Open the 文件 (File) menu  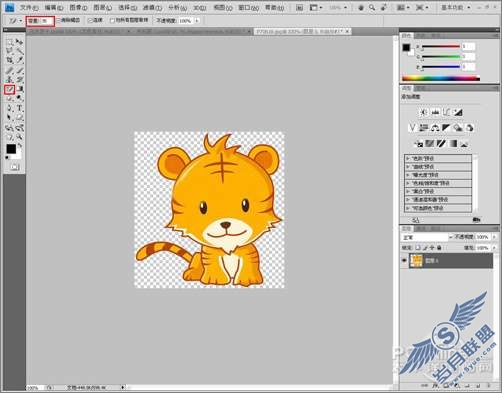click(x=29, y=7)
